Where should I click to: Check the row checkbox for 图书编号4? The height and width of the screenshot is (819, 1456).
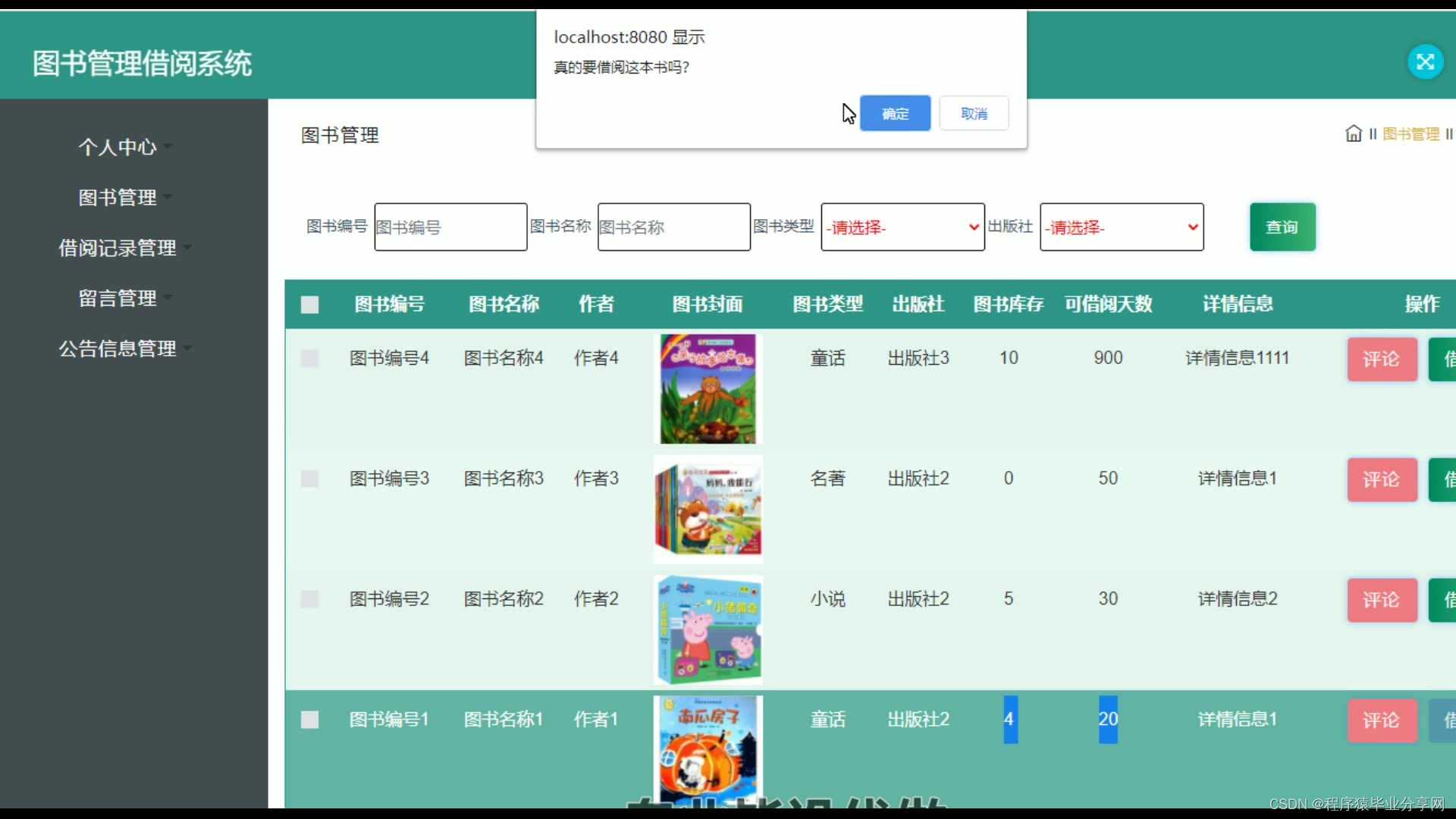tap(309, 358)
